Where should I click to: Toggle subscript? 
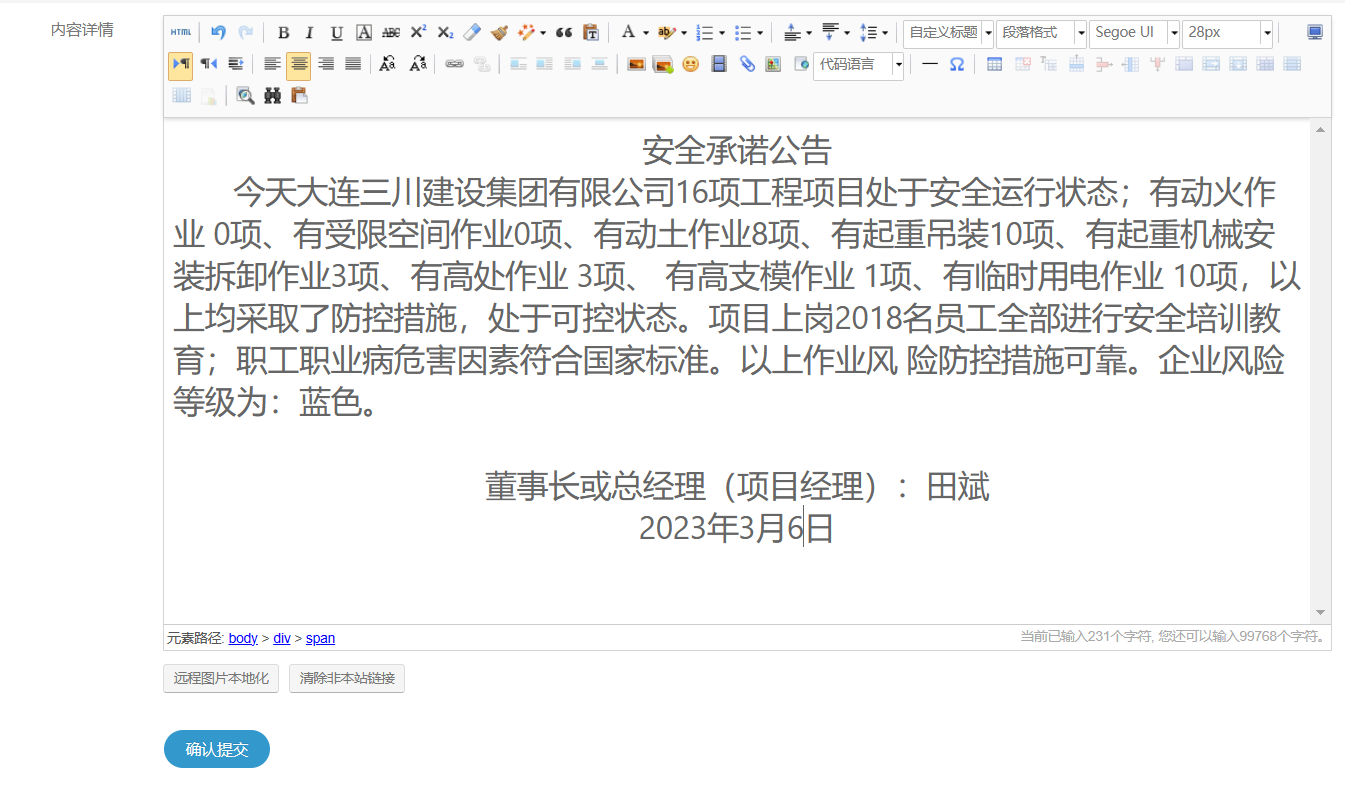coord(445,33)
